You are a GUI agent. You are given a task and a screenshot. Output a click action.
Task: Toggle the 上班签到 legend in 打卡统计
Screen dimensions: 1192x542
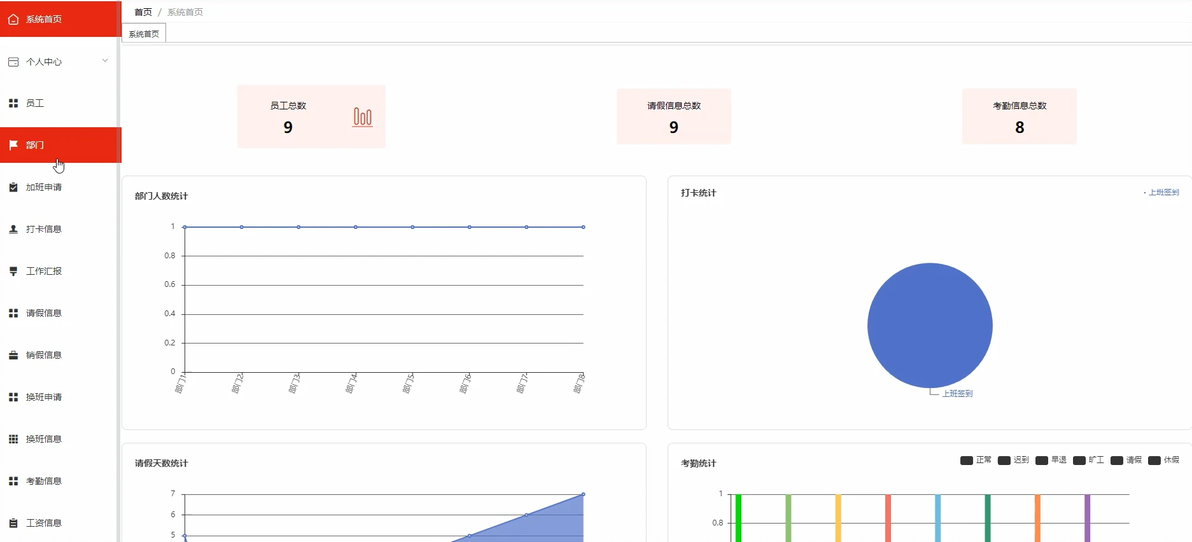click(x=1161, y=193)
